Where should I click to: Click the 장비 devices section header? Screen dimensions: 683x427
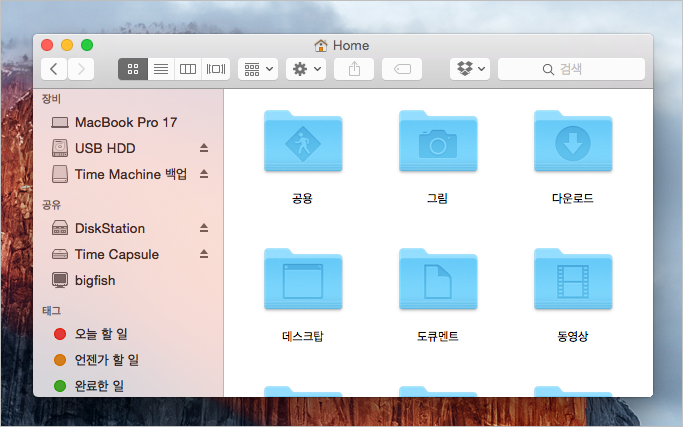coord(51,99)
